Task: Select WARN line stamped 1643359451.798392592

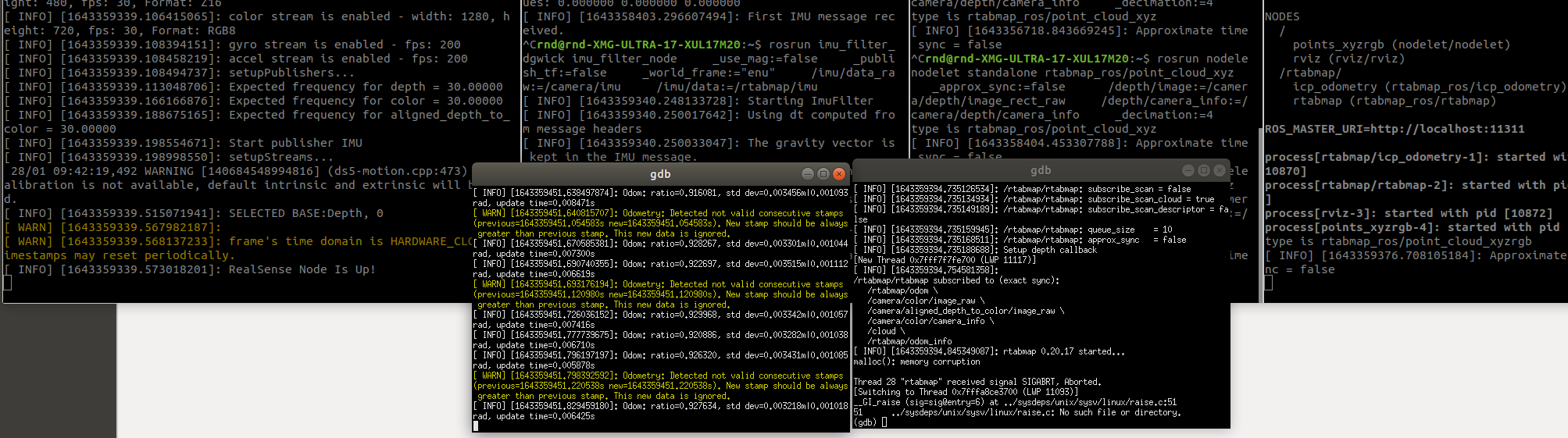Action: [661, 386]
